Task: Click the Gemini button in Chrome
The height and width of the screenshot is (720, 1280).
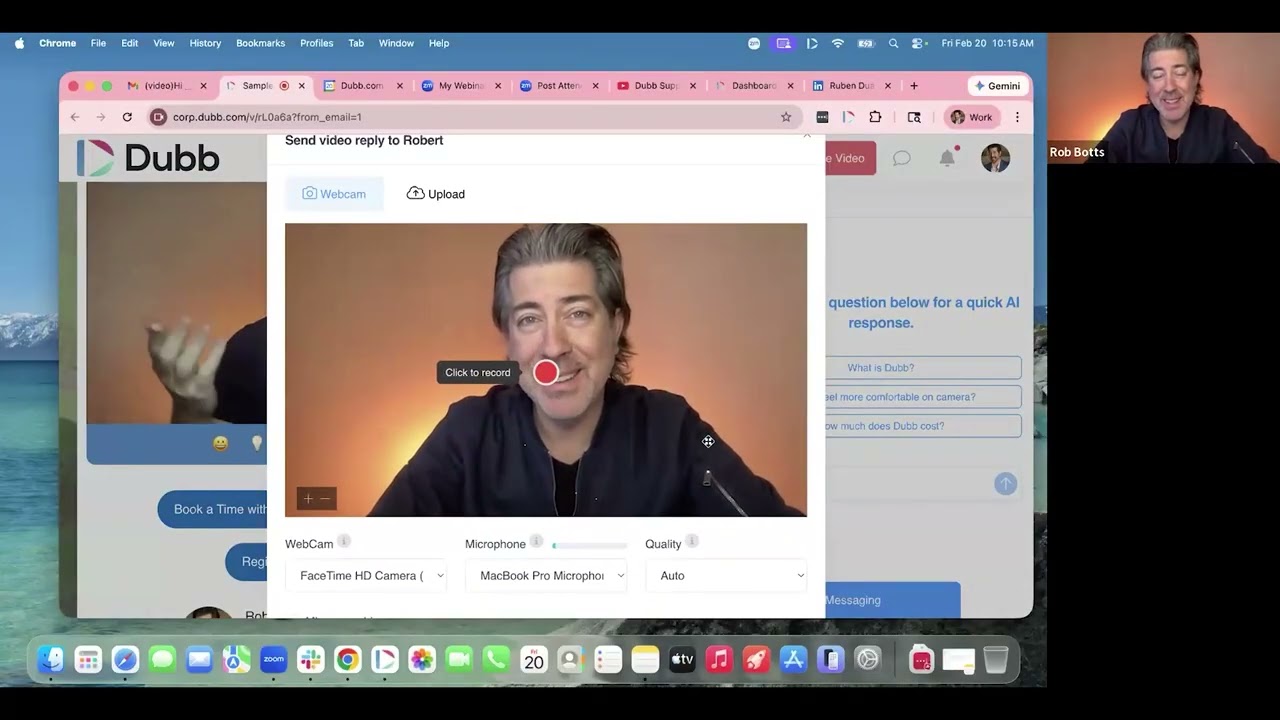Action: [x=996, y=86]
